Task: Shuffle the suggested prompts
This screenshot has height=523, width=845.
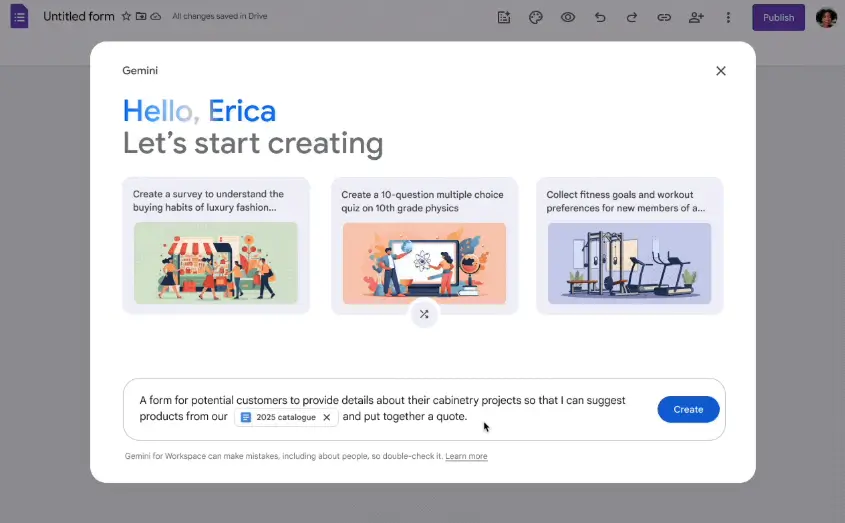Action: coord(424,314)
